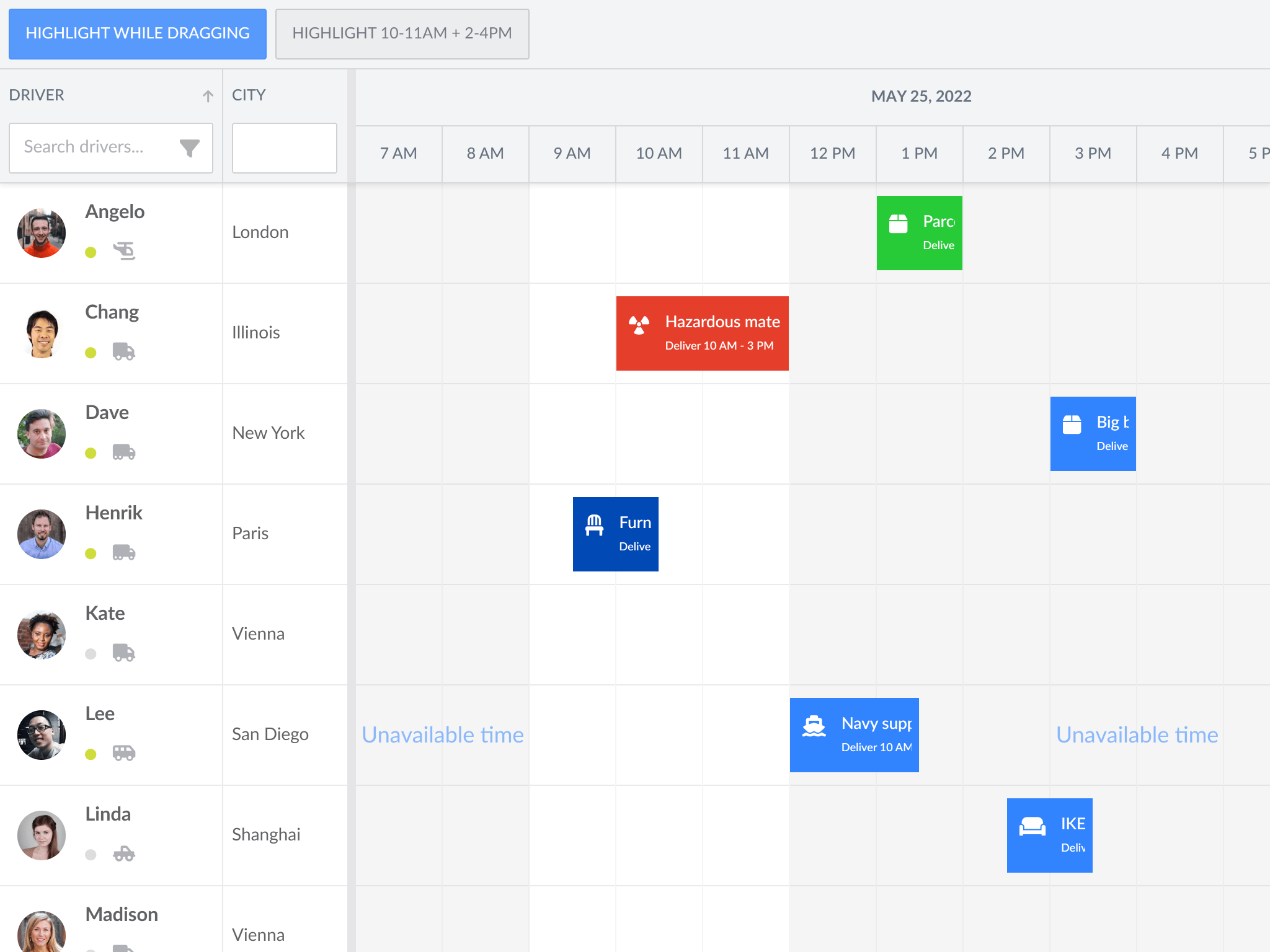Viewport: 1270px width, 952px height.
Task: Click Lee's Unavailable time zone on the schedule
Action: point(442,734)
